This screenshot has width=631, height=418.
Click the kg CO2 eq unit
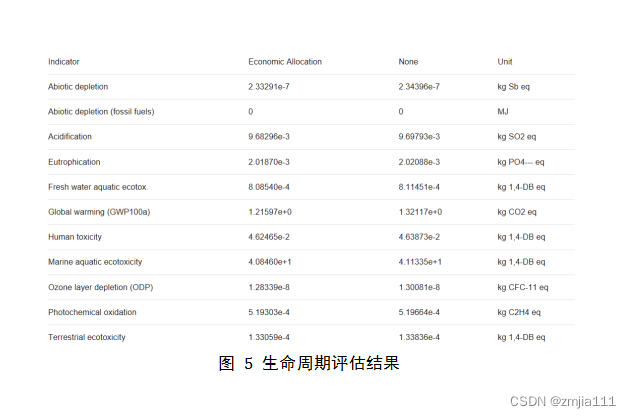point(517,212)
